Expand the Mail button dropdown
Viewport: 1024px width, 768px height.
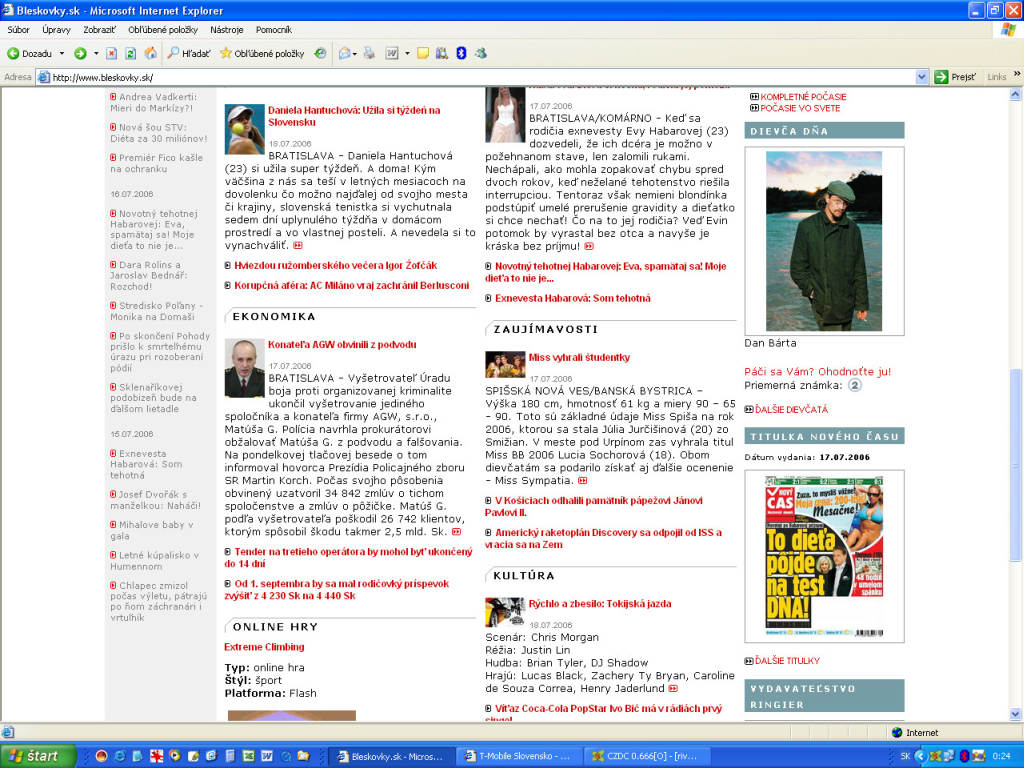pos(355,54)
